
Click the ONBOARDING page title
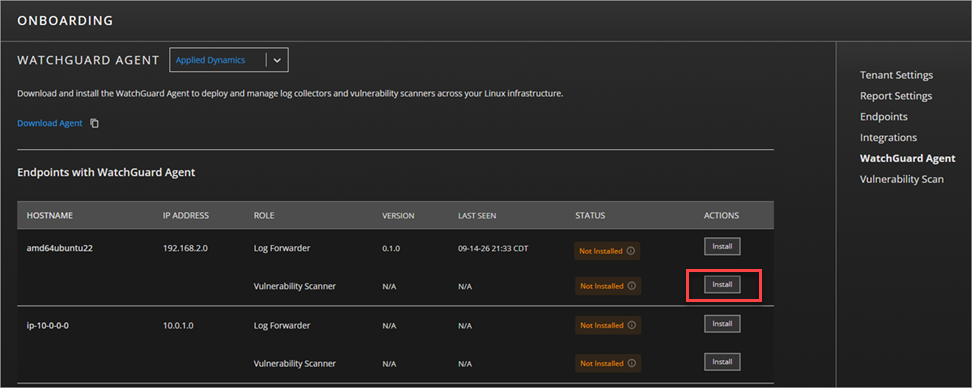pos(65,20)
